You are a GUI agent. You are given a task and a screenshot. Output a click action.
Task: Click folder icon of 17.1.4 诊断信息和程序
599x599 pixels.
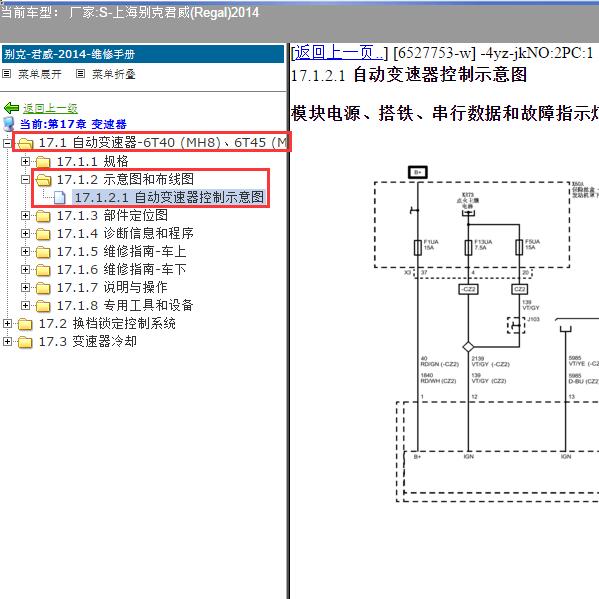click(43, 234)
